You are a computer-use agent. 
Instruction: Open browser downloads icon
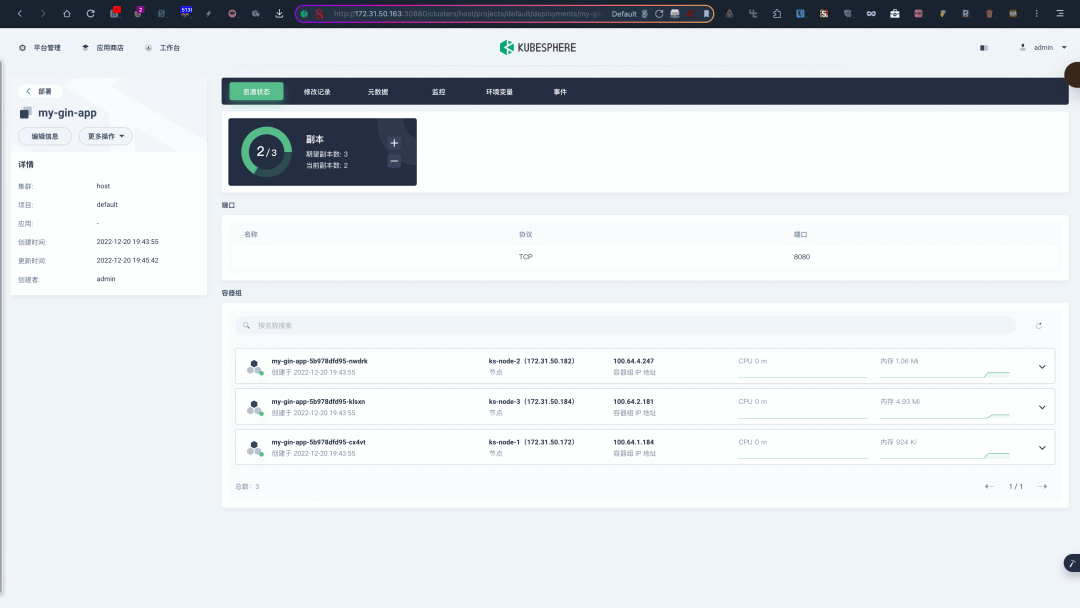pyautogui.click(x=279, y=13)
